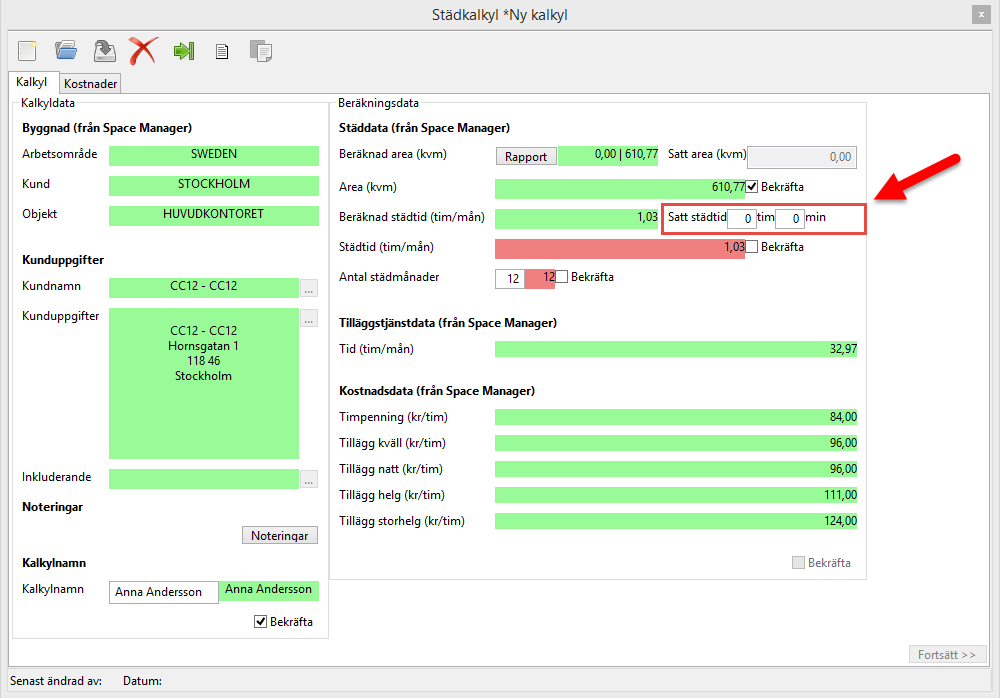Image resolution: width=1000 pixels, height=698 pixels.
Task: Click the green arrow export icon
Action: (x=183, y=50)
